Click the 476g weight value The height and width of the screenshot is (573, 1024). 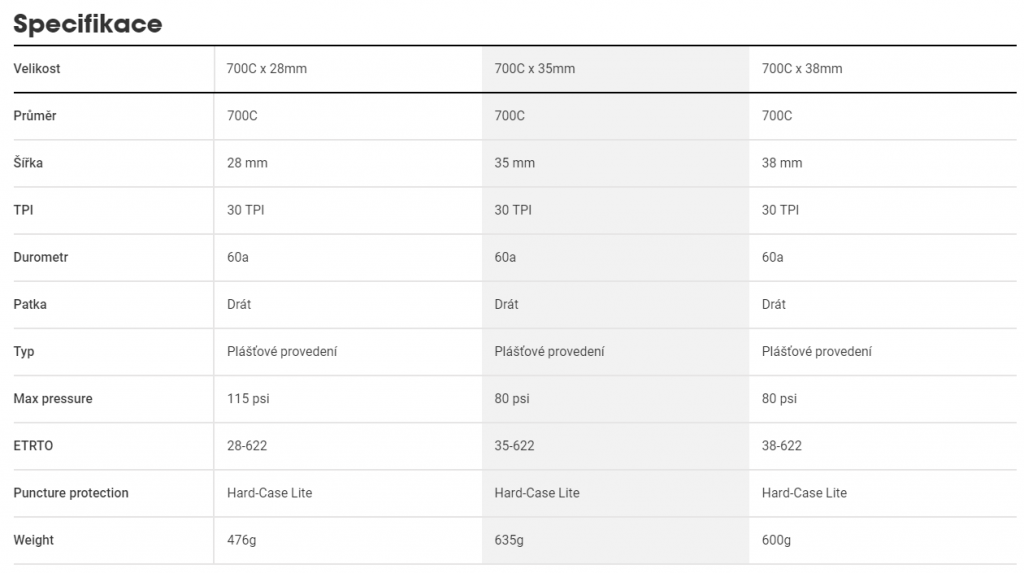tap(242, 540)
